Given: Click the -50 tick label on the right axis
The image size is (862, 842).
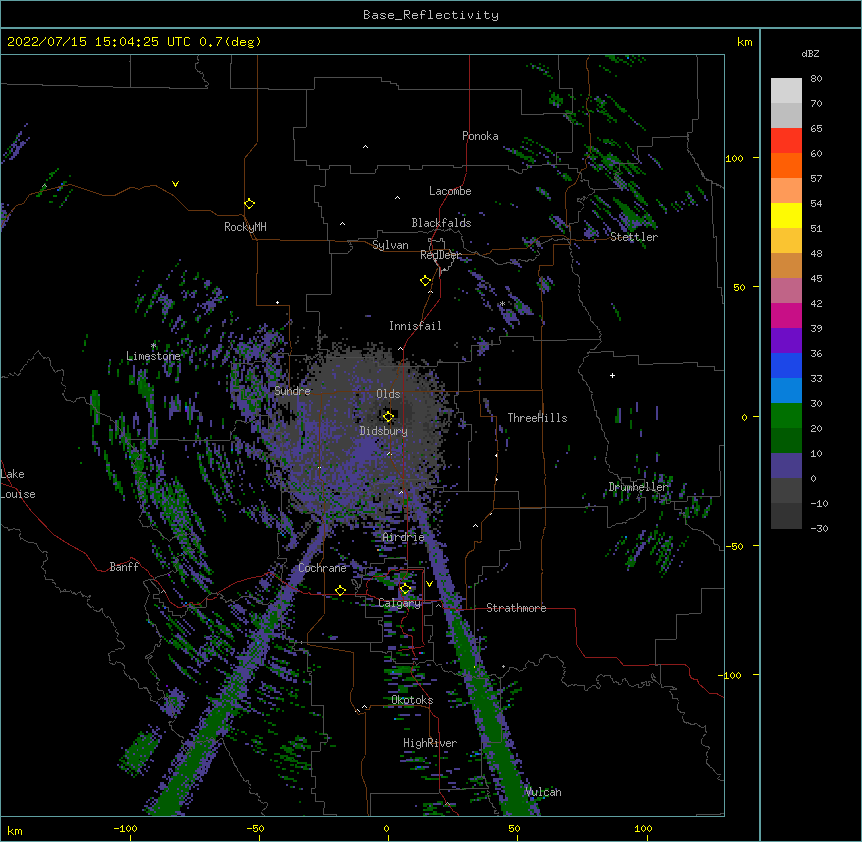Looking at the screenshot, I should point(735,546).
